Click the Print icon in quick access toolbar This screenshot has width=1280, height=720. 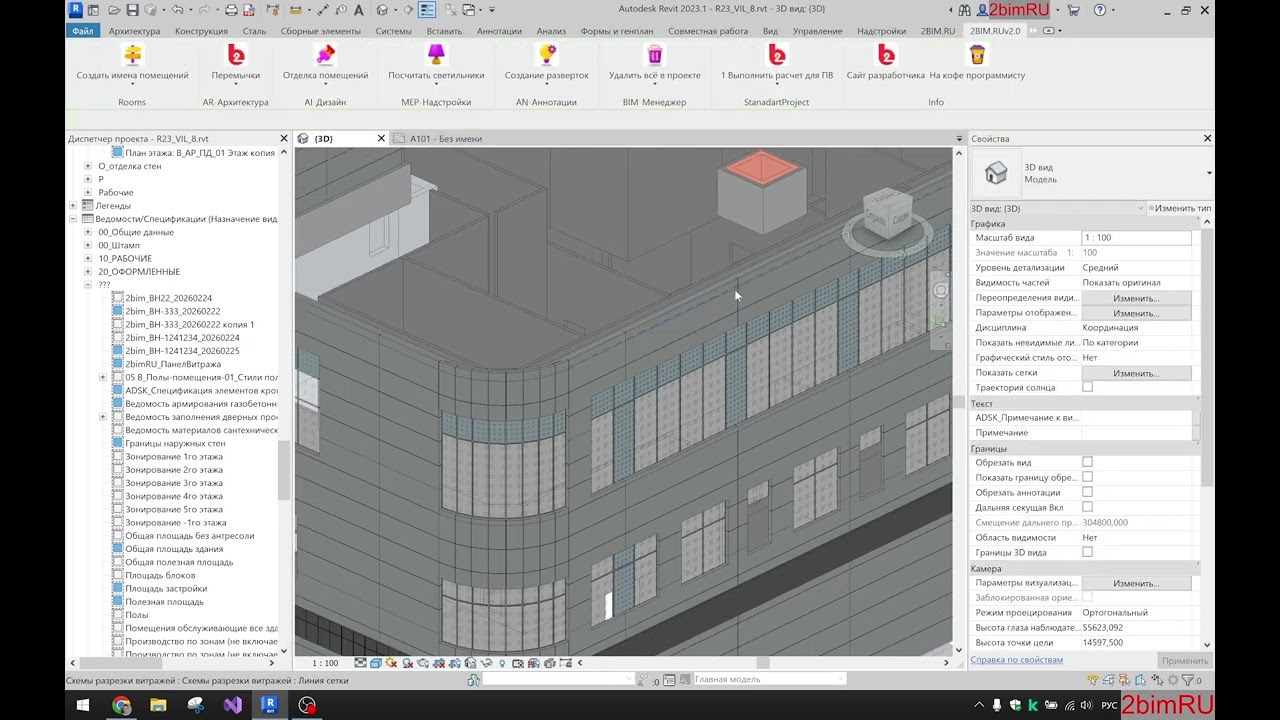click(231, 10)
